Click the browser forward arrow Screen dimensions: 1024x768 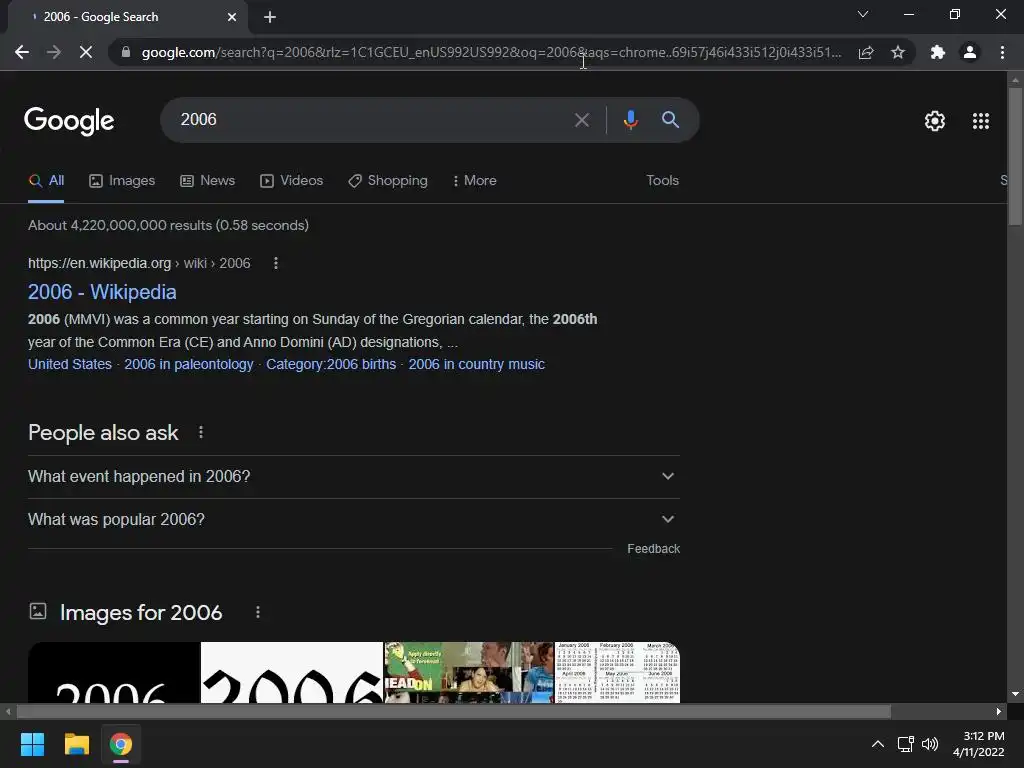pyautogui.click(x=54, y=52)
